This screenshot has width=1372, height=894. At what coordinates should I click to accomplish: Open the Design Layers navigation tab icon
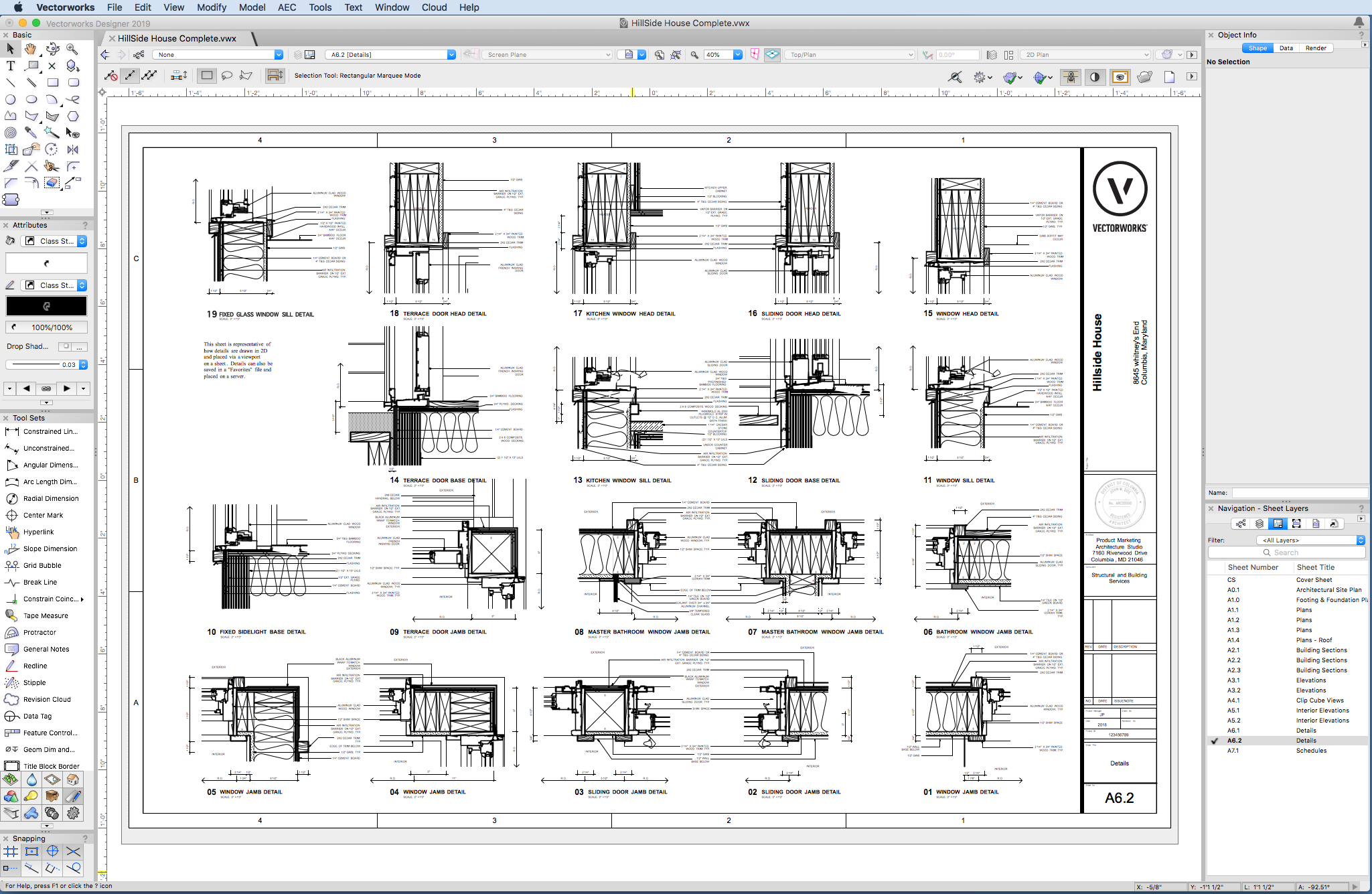(1260, 524)
